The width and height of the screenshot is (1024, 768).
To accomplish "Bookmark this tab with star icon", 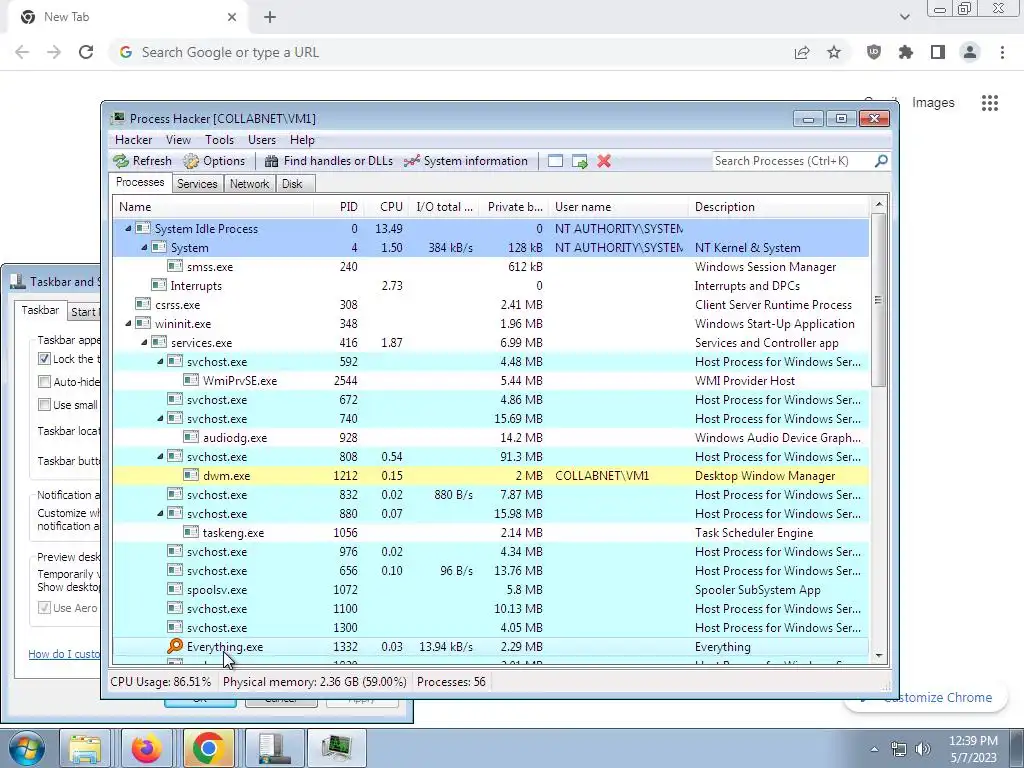I will click(834, 52).
